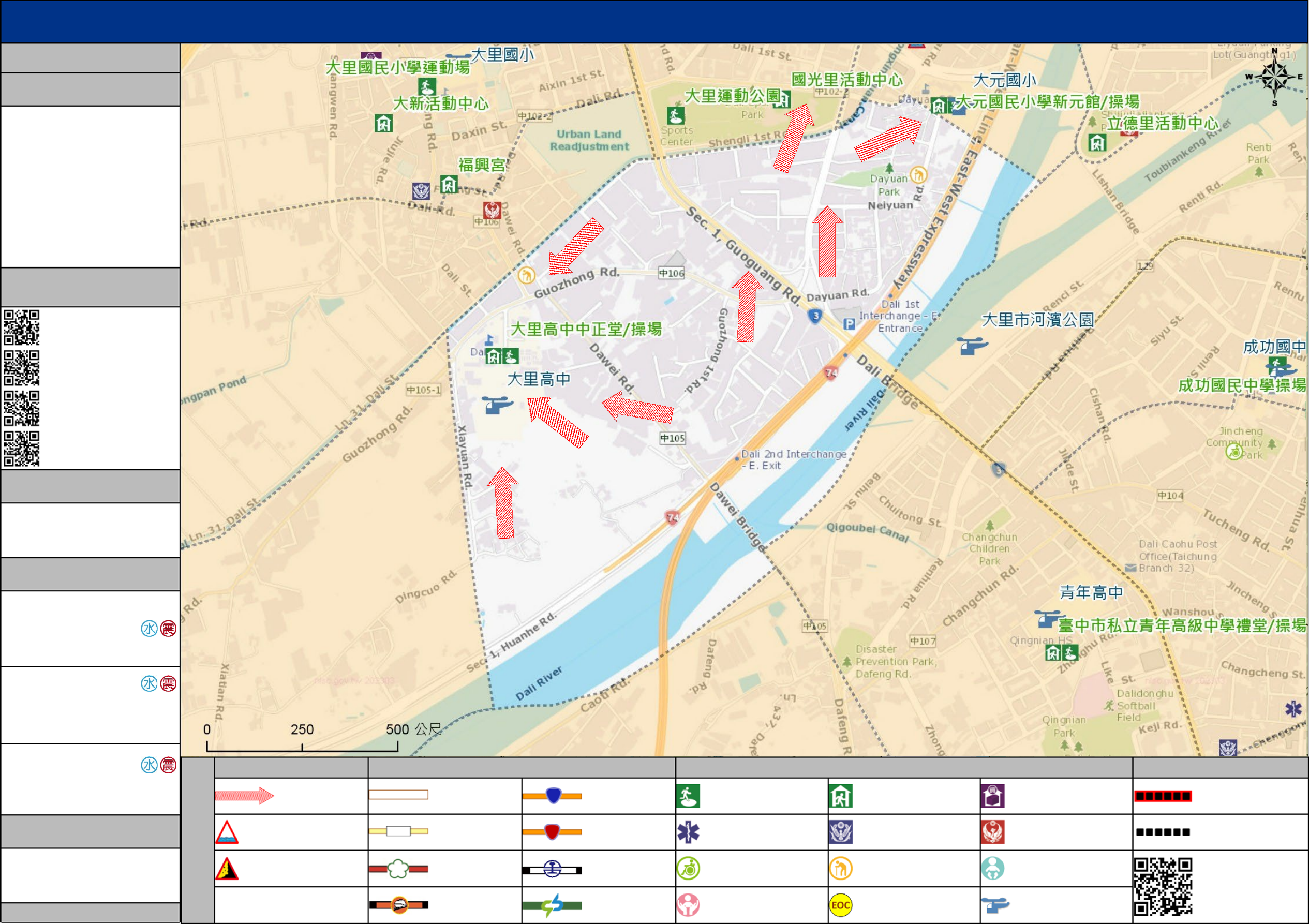This screenshot has height=924, width=1309.
Task: Select the flood warning triangle in the legend
Action: (227, 832)
